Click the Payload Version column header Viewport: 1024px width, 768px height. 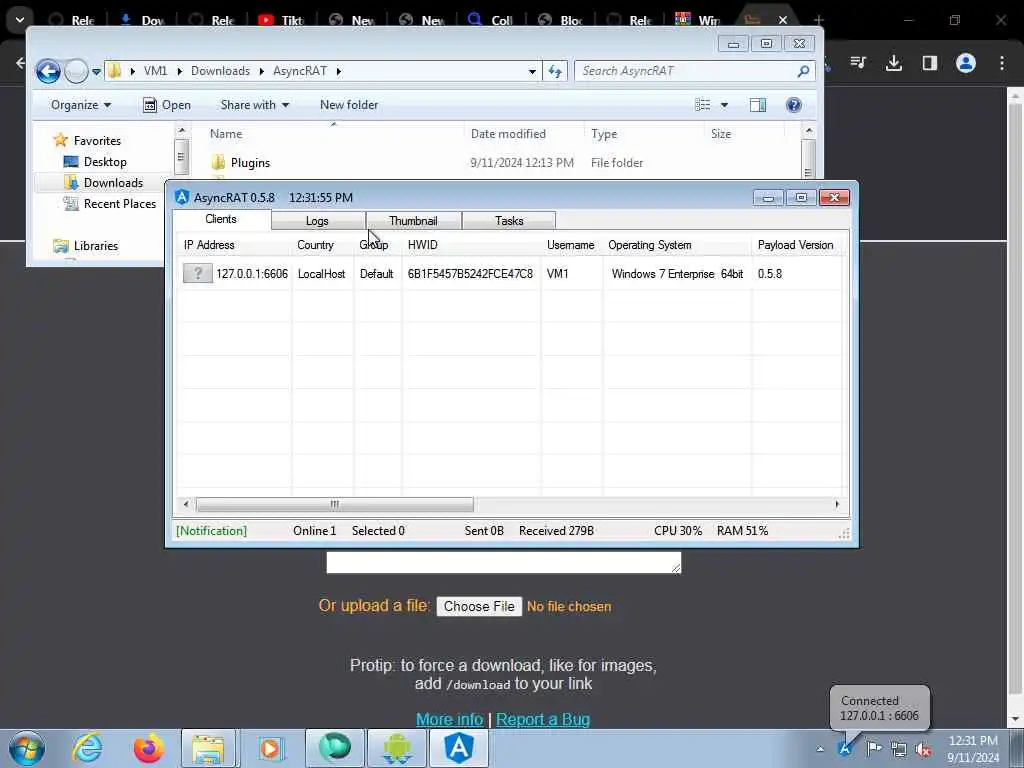[795, 245]
